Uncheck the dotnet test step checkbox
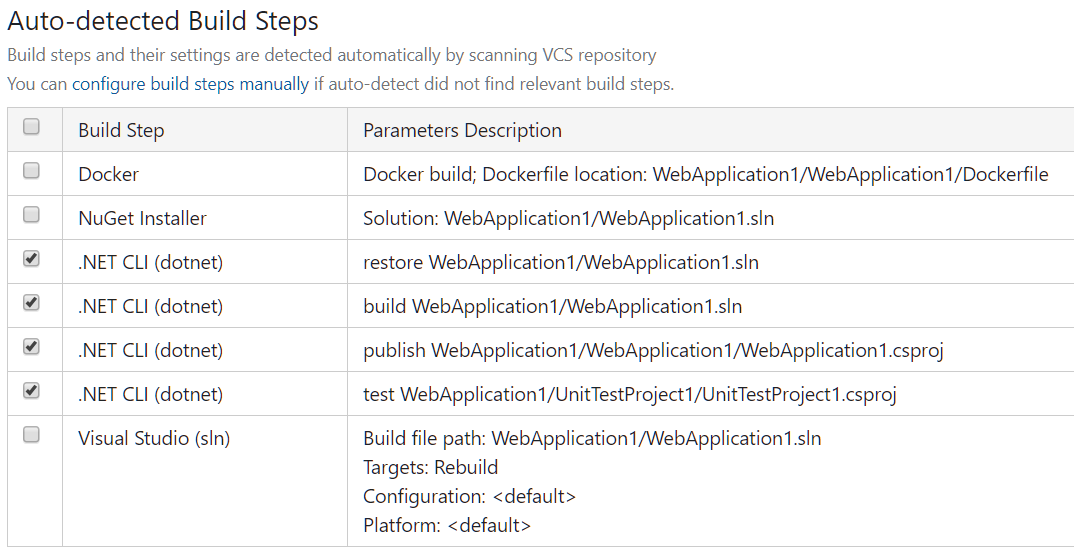Viewport: 1074px width, 557px height. pyautogui.click(x=31, y=391)
